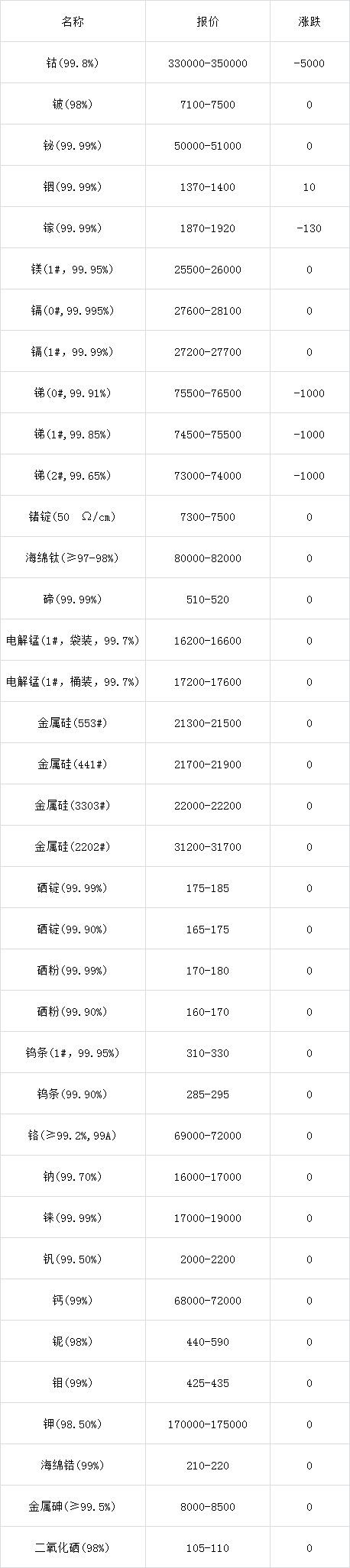This screenshot has height=1568, width=350.
Task: Select the 锗锭(50 Ω/cm) cell
Action: pyautogui.click(x=73, y=517)
